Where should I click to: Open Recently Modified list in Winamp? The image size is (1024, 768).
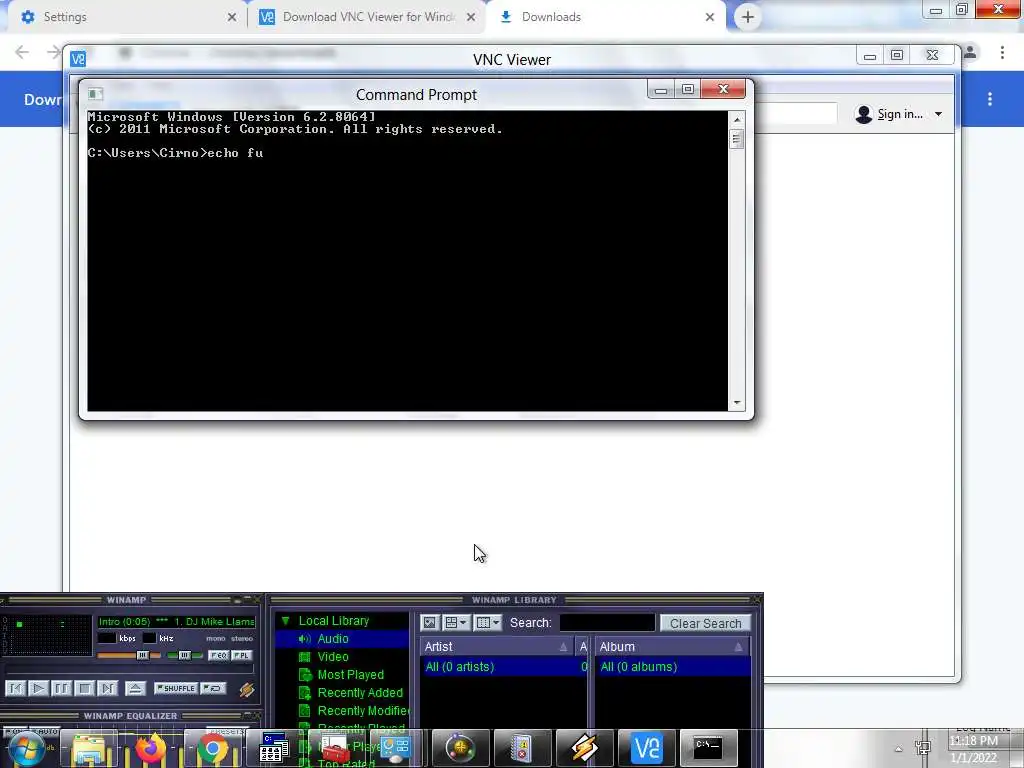tap(363, 711)
